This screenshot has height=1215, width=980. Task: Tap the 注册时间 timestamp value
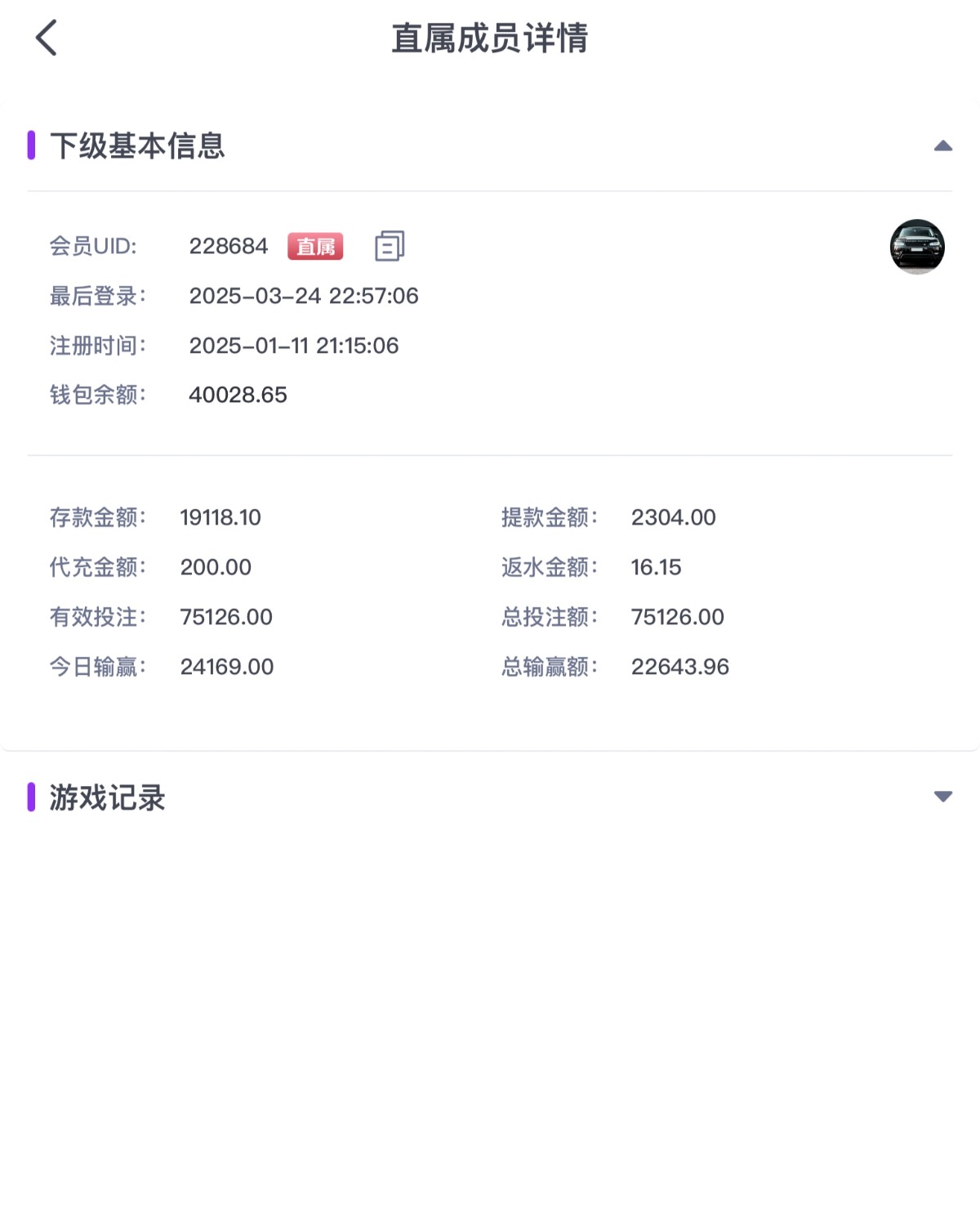click(293, 346)
